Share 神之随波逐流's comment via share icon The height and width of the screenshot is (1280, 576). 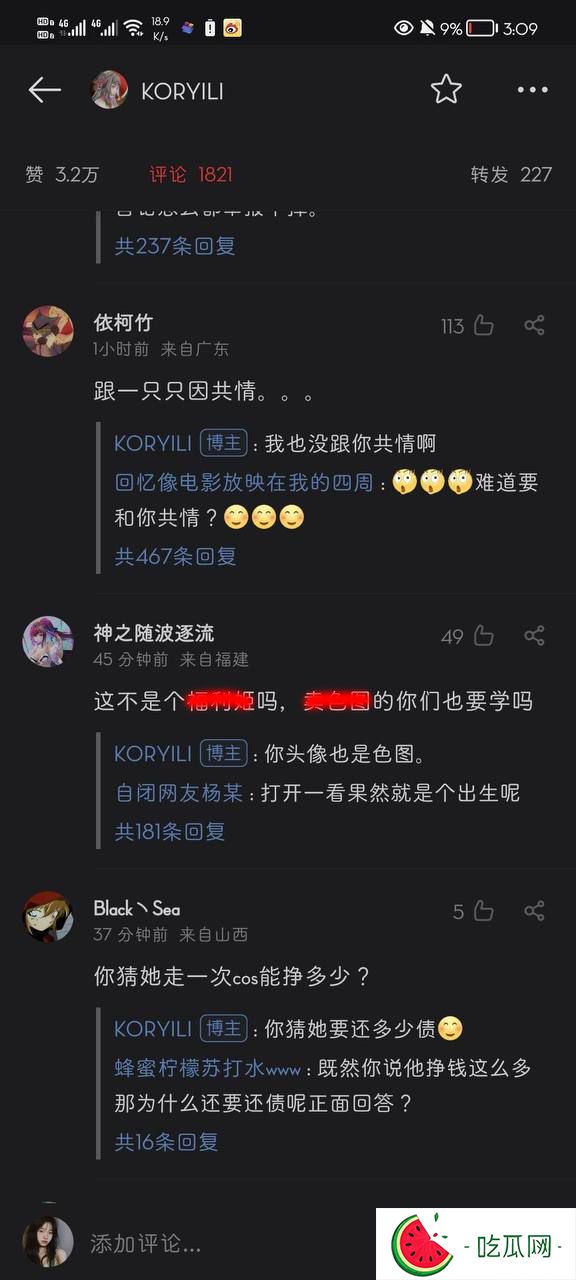coord(535,635)
